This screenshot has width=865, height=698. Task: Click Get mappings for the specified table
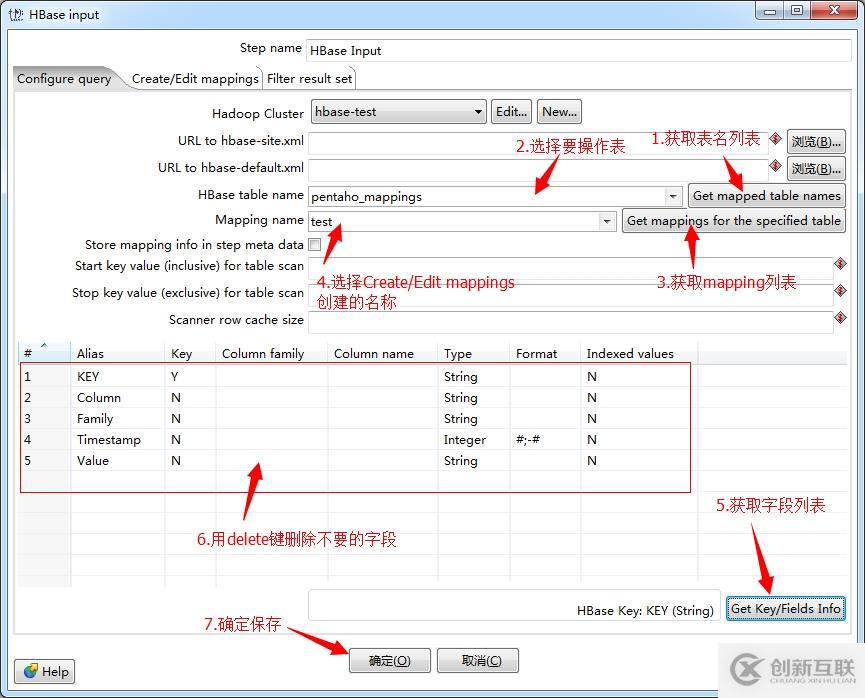734,221
